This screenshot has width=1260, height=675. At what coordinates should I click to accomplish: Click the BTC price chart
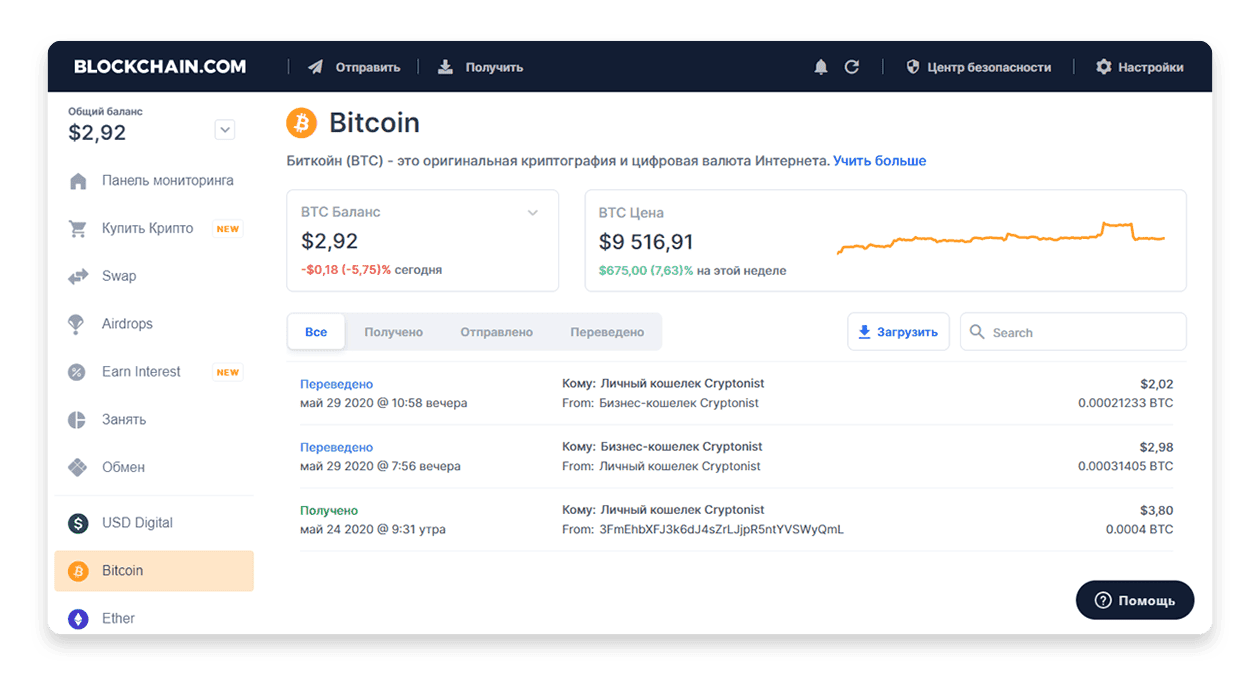tap(1001, 237)
